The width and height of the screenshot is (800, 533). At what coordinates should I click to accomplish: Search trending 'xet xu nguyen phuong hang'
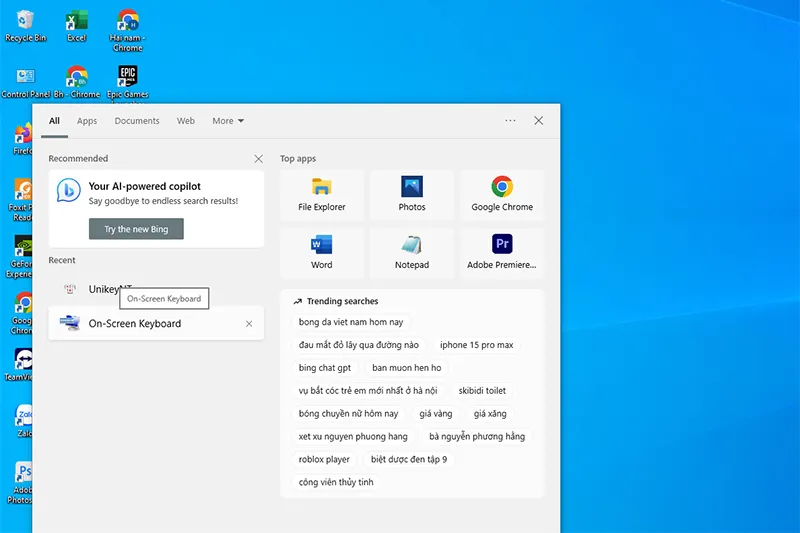click(x=353, y=437)
